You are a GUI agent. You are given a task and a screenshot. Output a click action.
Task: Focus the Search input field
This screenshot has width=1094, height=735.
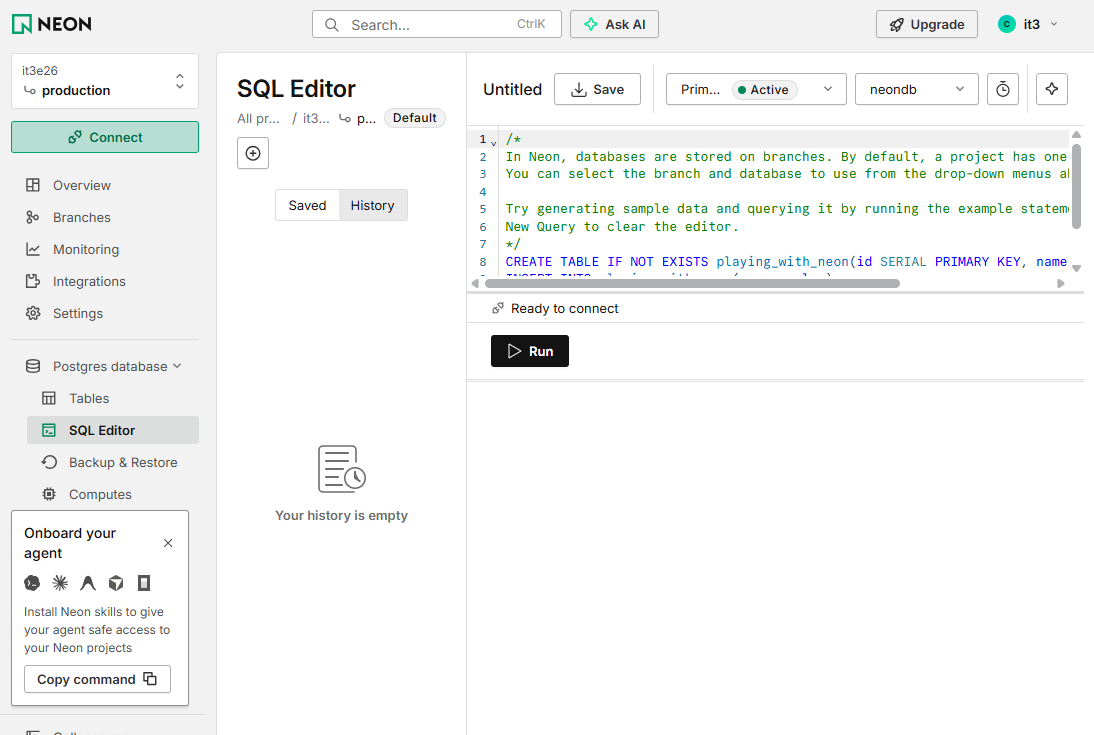point(437,24)
